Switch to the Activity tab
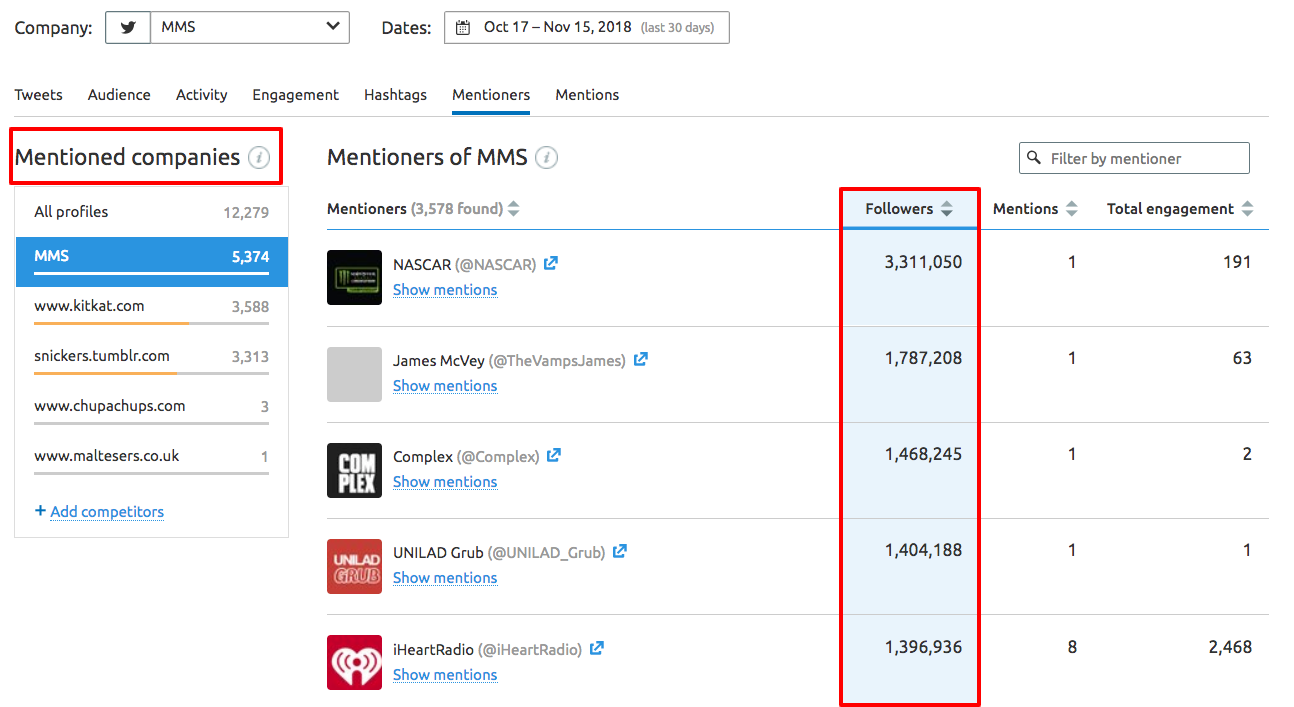 click(201, 95)
